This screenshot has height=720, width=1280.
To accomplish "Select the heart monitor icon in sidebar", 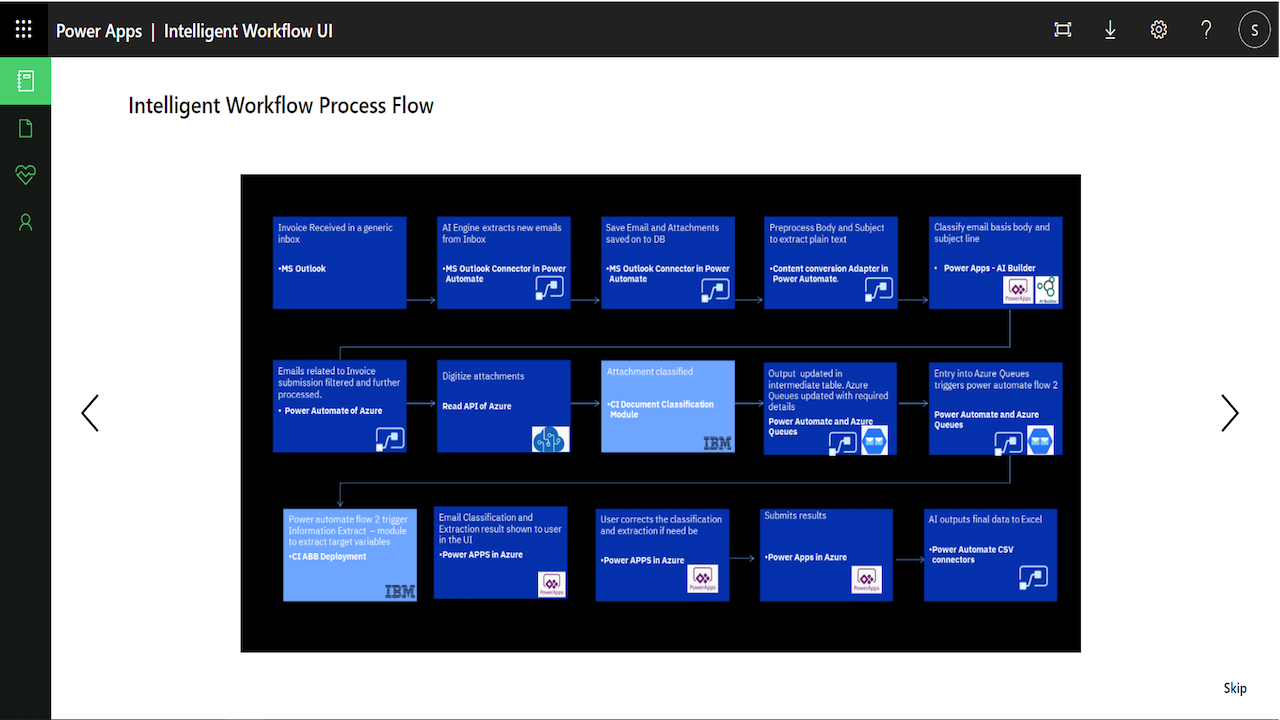I will coord(26,175).
